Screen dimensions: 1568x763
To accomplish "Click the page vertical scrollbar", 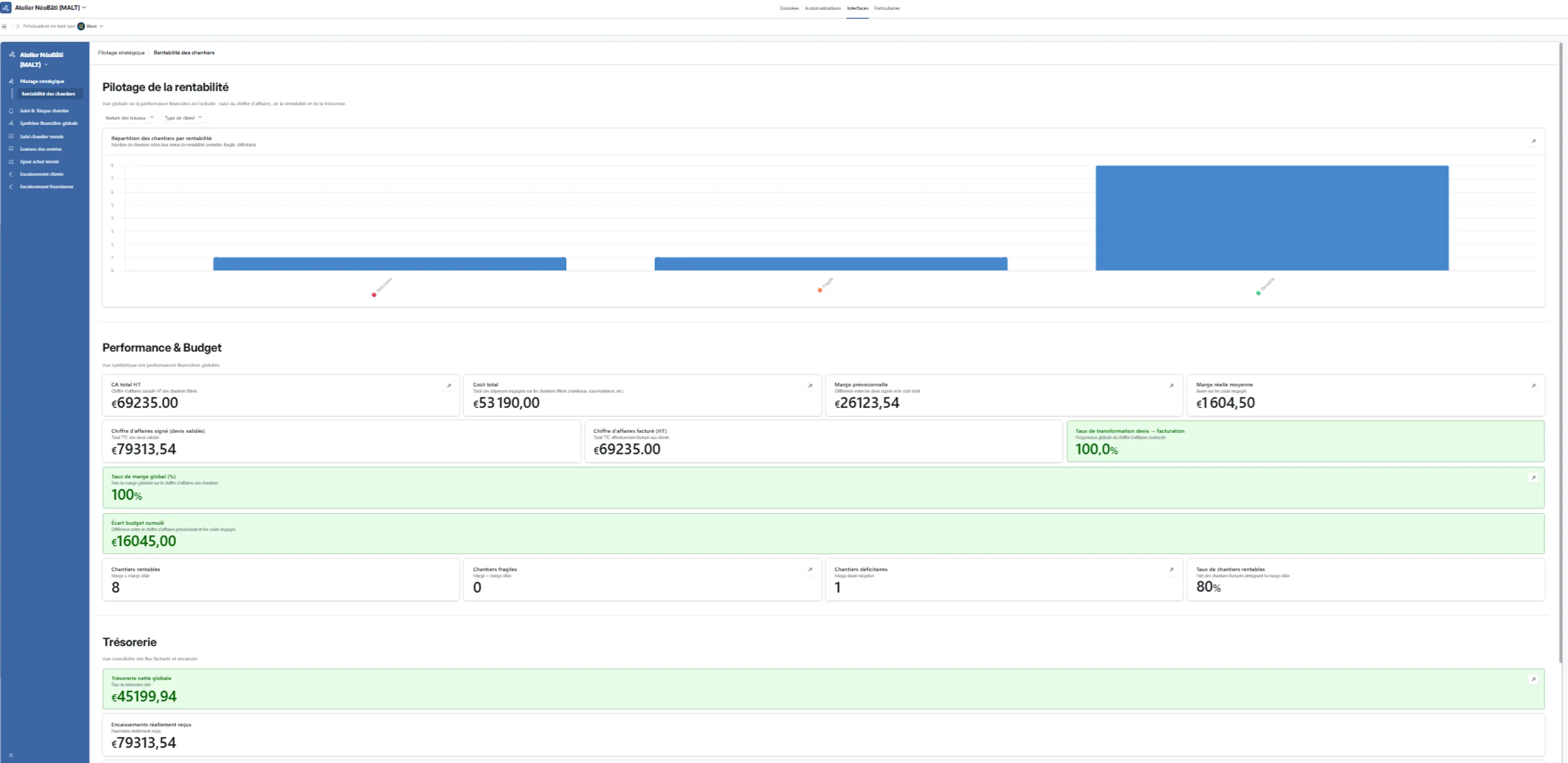I will pos(1561,353).
